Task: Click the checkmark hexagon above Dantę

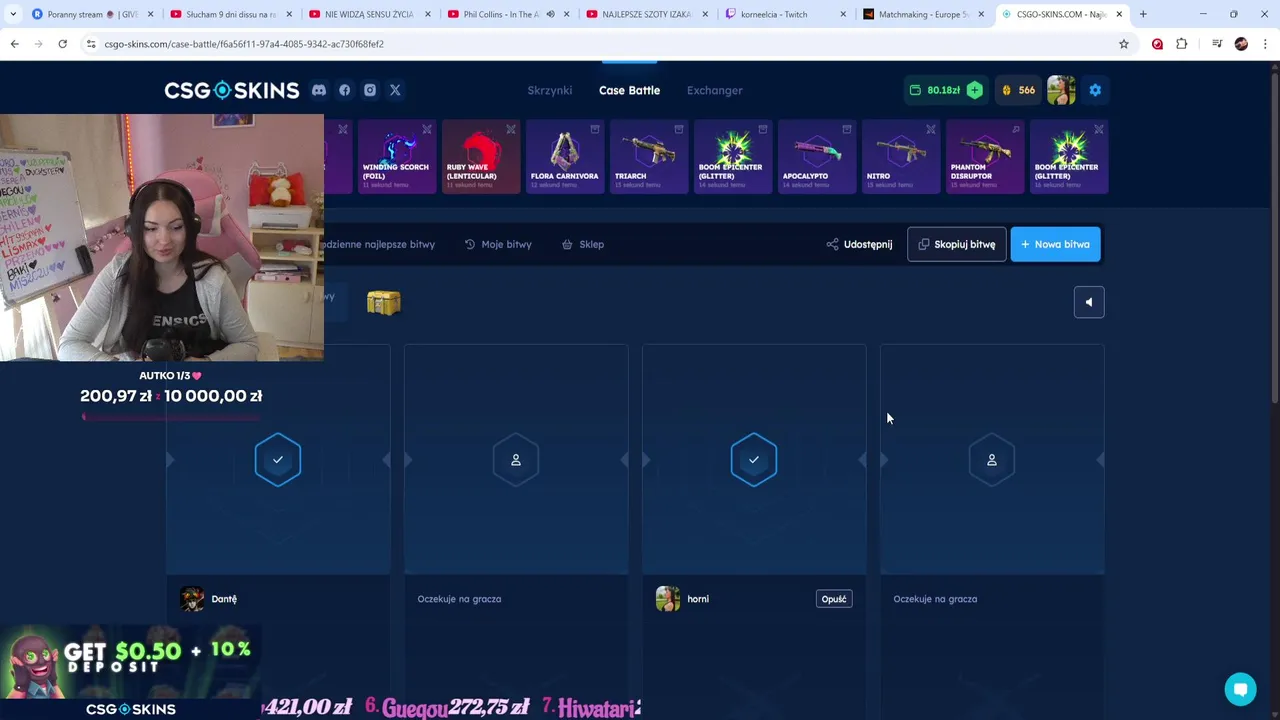Action: click(x=278, y=460)
